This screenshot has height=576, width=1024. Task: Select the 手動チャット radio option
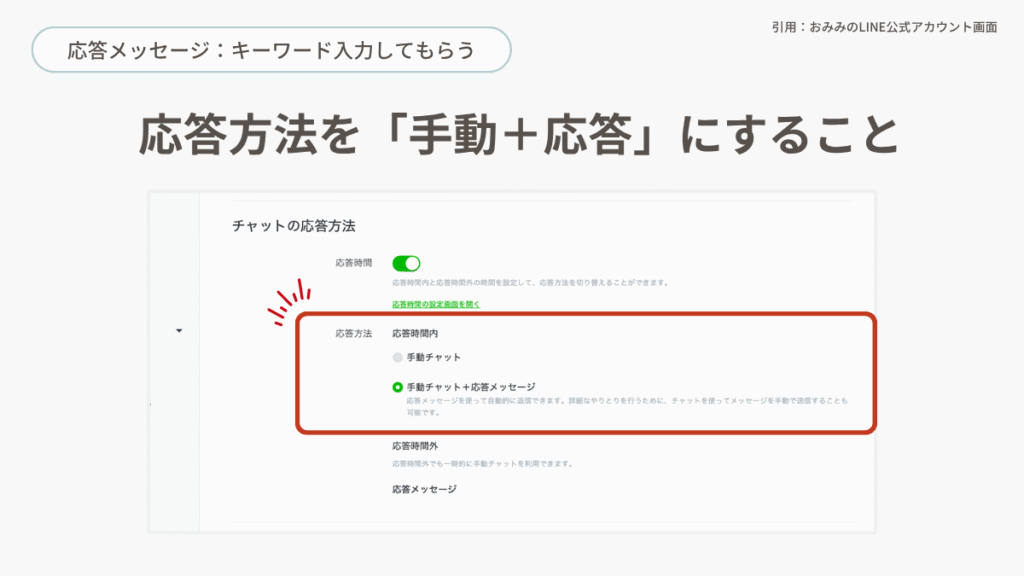click(397, 356)
